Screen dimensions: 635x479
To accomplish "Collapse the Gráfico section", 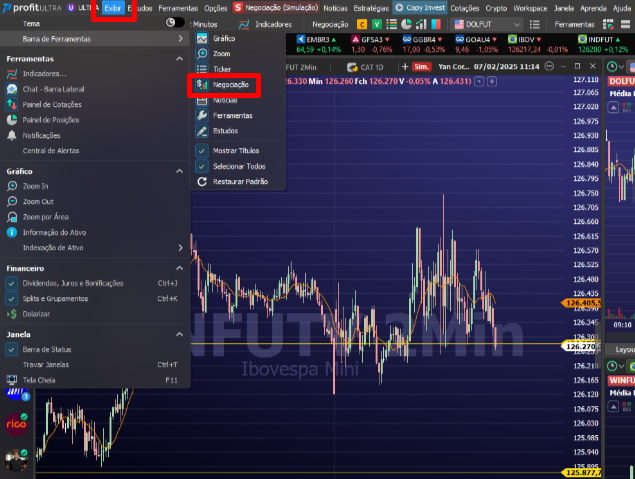I will coord(179,171).
